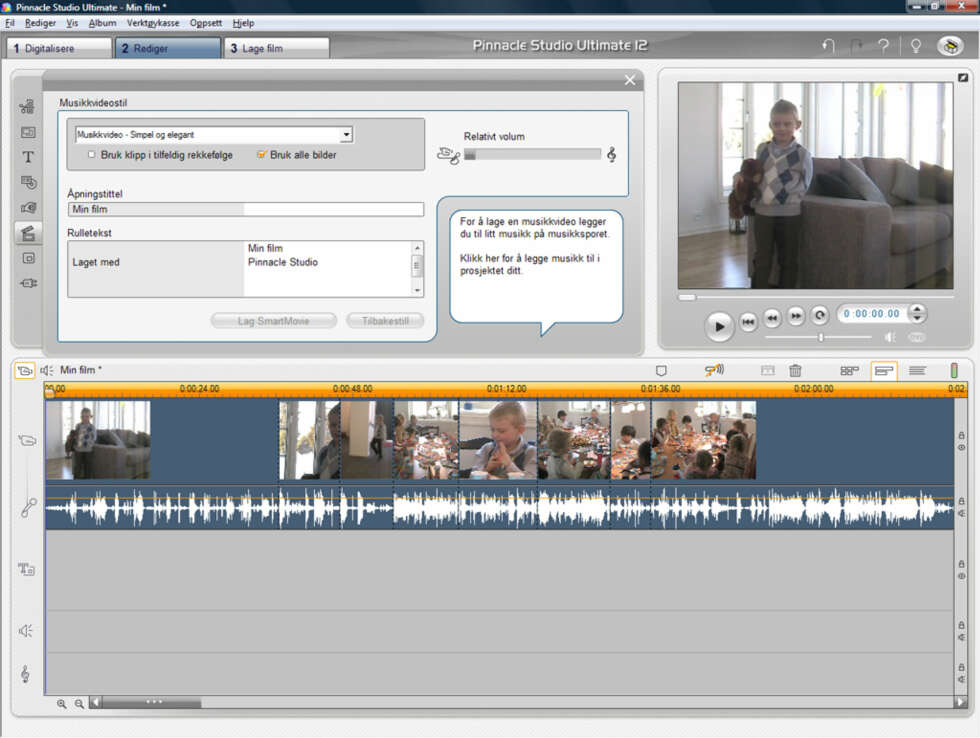This screenshot has height=738, width=980.
Task: Open the clip properties tool in toolbox
Action: click(x=28, y=106)
